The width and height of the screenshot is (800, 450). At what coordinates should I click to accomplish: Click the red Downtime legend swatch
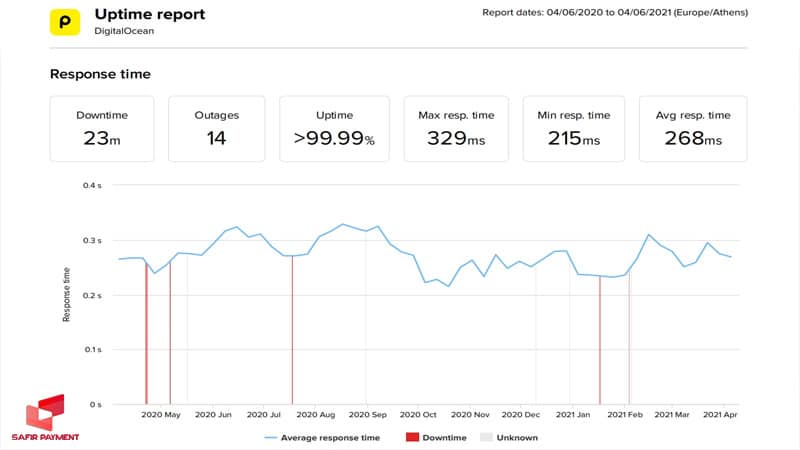(412, 437)
